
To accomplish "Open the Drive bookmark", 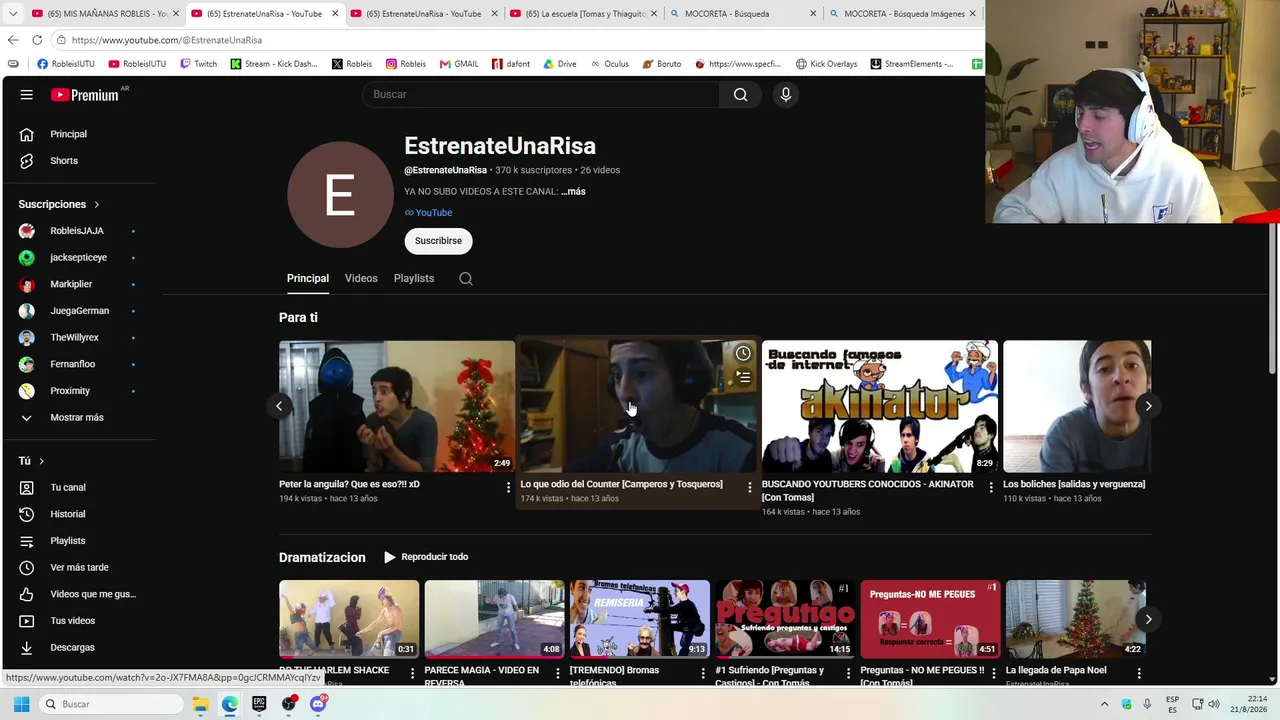I will pos(560,64).
